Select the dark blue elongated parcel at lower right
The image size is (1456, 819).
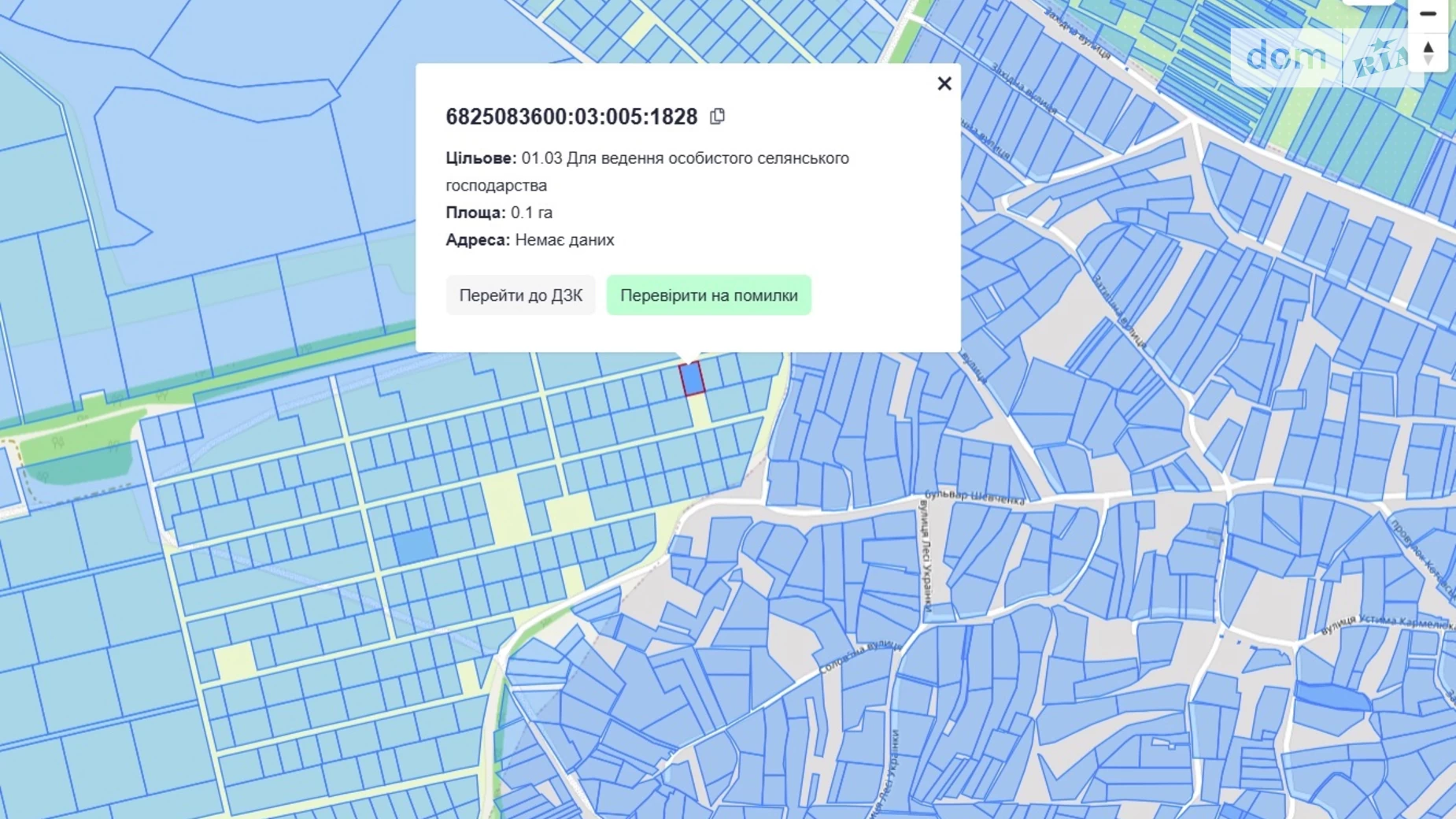1332,697
